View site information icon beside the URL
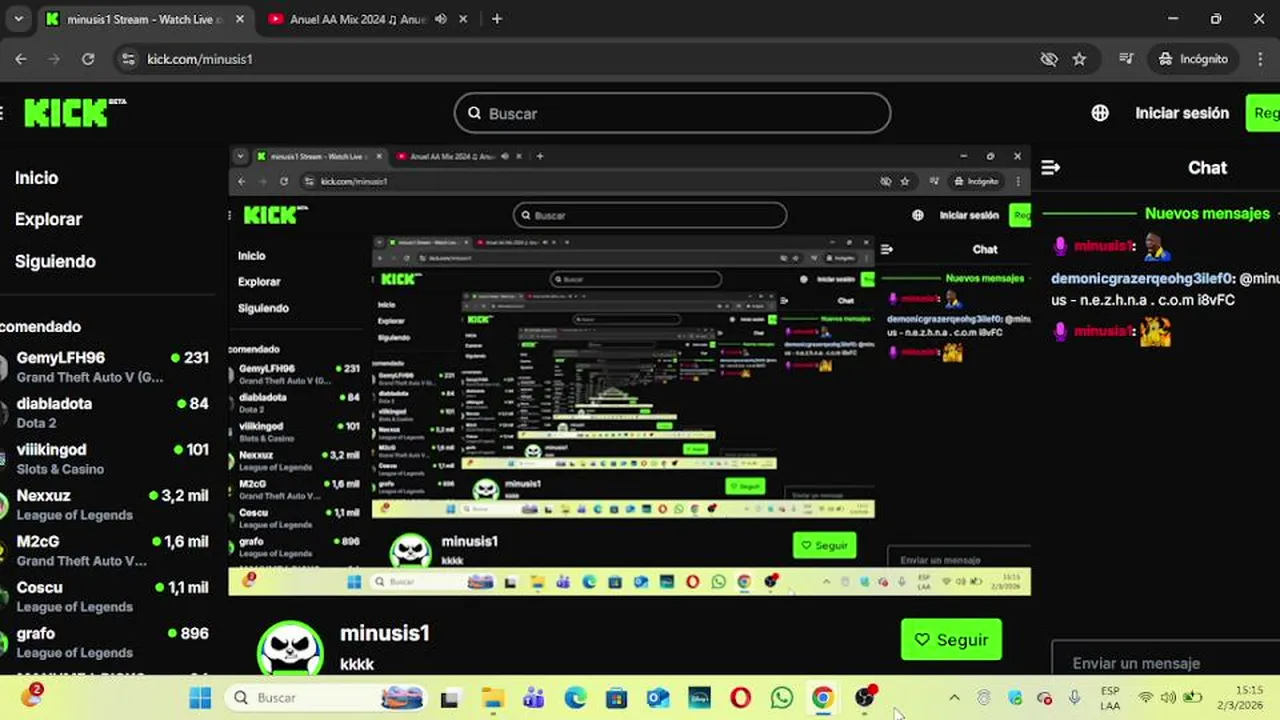The height and width of the screenshot is (720, 1280). pyautogui.click(x=127, y=59)
